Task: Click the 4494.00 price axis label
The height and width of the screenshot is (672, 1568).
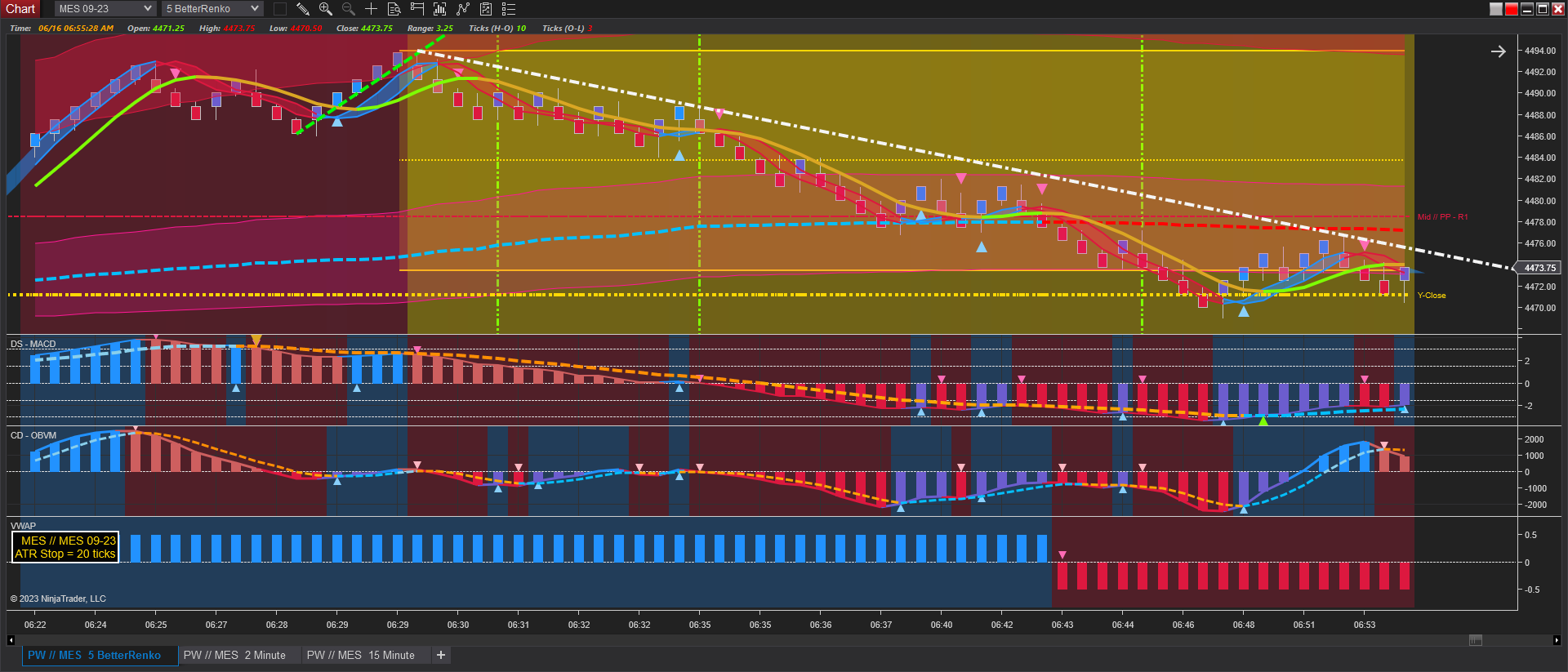Action: click(x=1540, y=51)
